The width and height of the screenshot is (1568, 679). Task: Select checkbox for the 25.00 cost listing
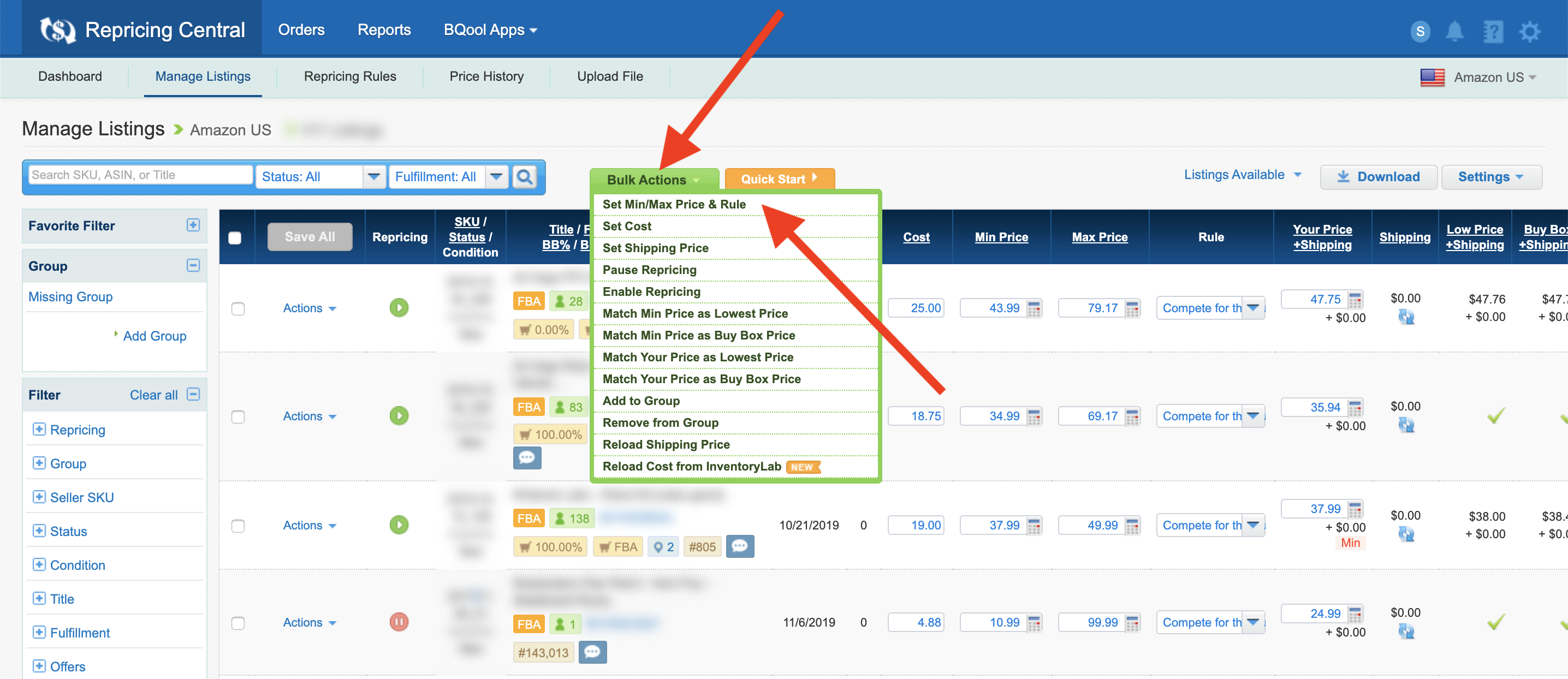(x=238, y=309)
